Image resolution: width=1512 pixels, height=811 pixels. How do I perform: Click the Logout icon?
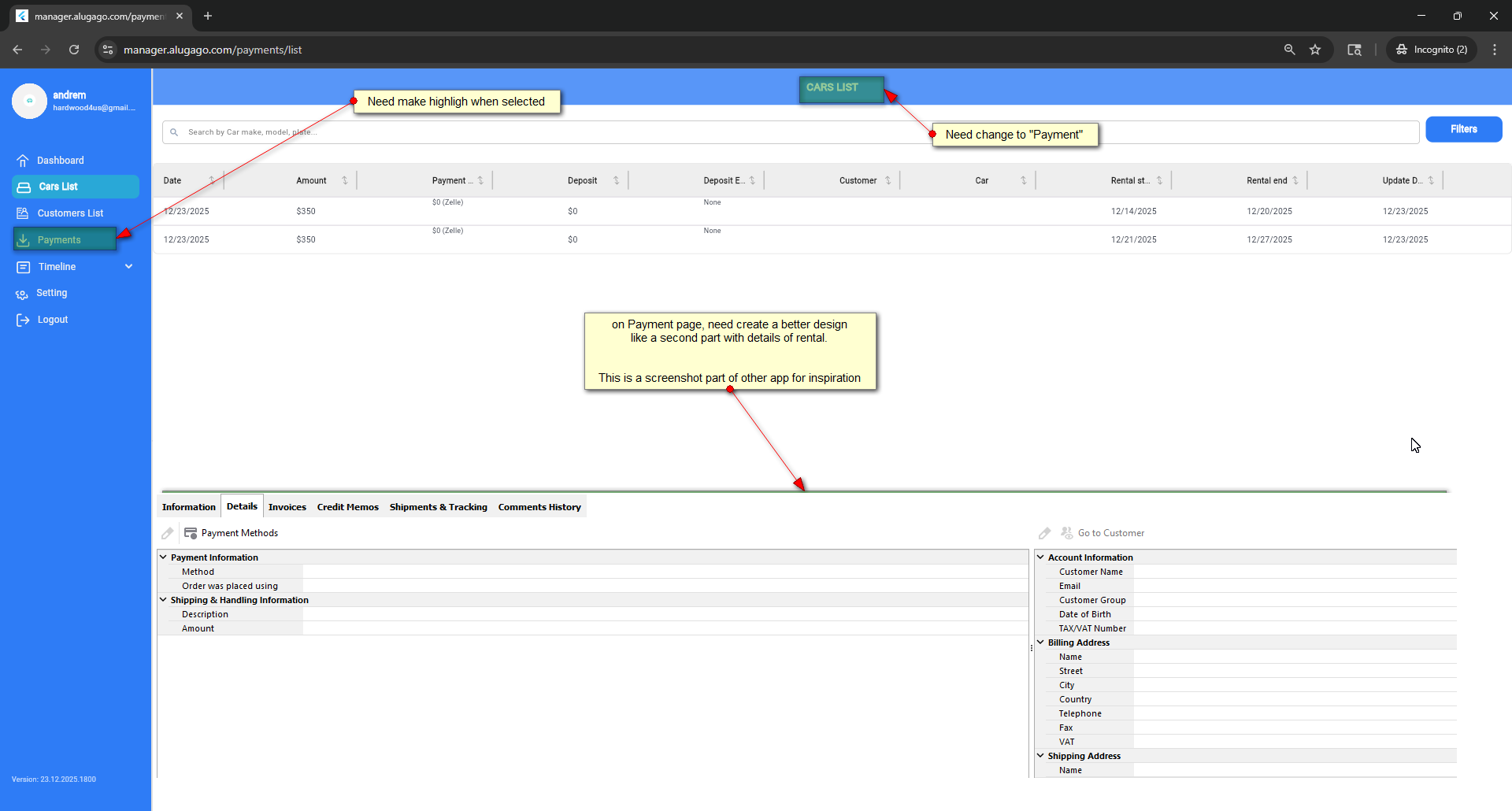point(23,320)
